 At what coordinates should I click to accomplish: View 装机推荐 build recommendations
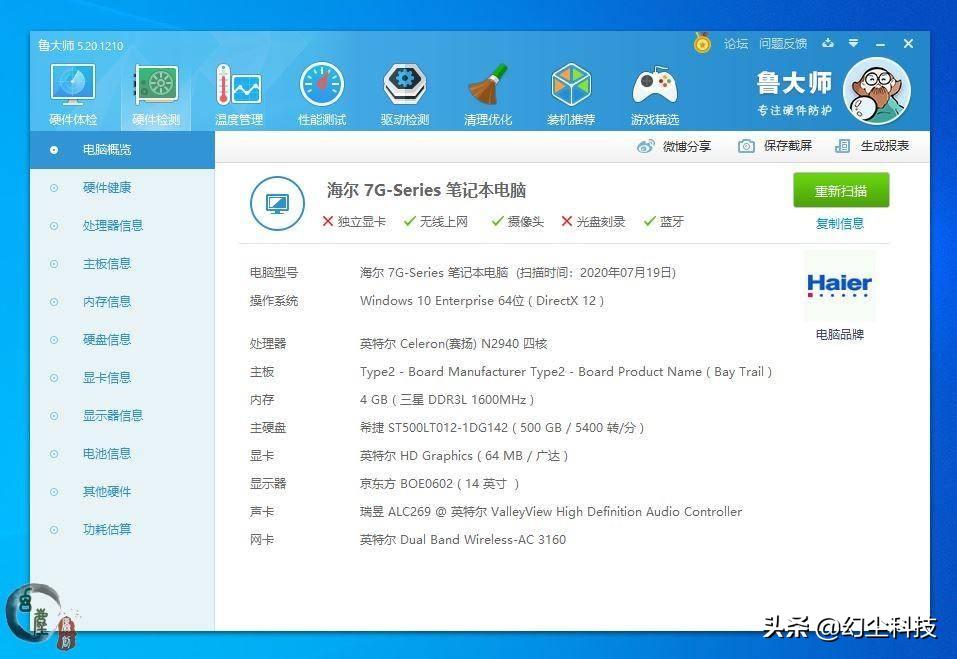coord(570,90)
